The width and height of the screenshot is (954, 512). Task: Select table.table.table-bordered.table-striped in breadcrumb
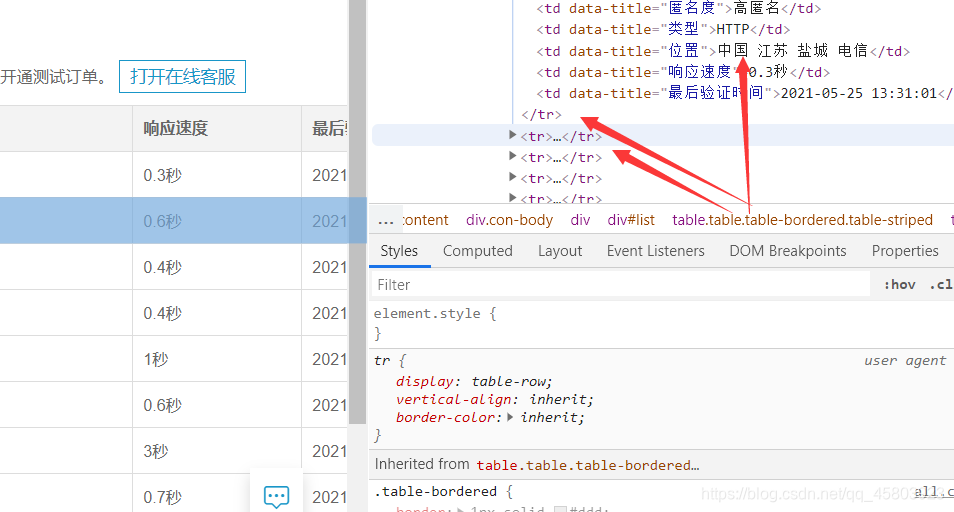[802, 220]
